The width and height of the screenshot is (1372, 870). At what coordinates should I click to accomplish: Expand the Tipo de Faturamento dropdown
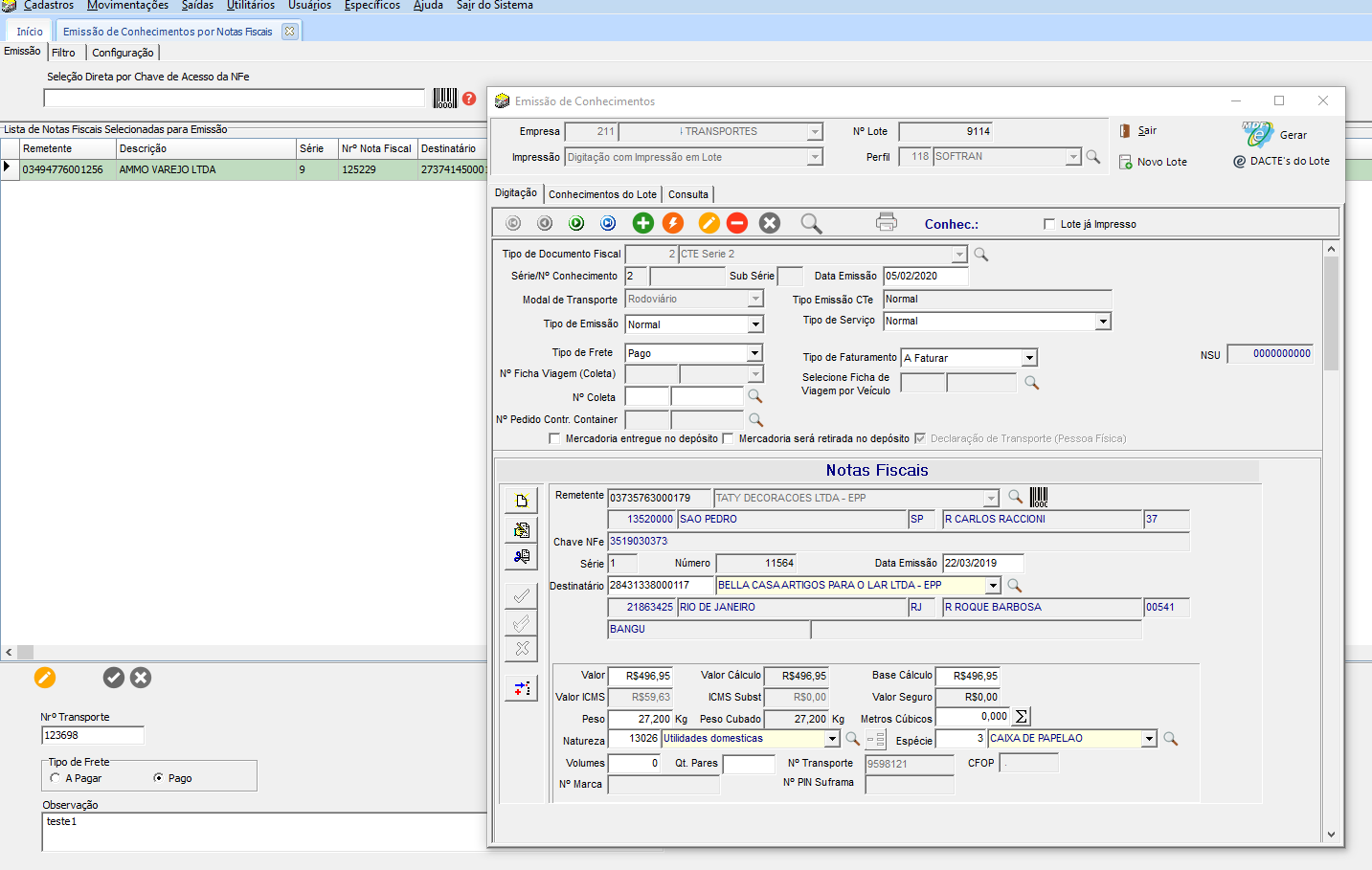[x=1029, y=358]
